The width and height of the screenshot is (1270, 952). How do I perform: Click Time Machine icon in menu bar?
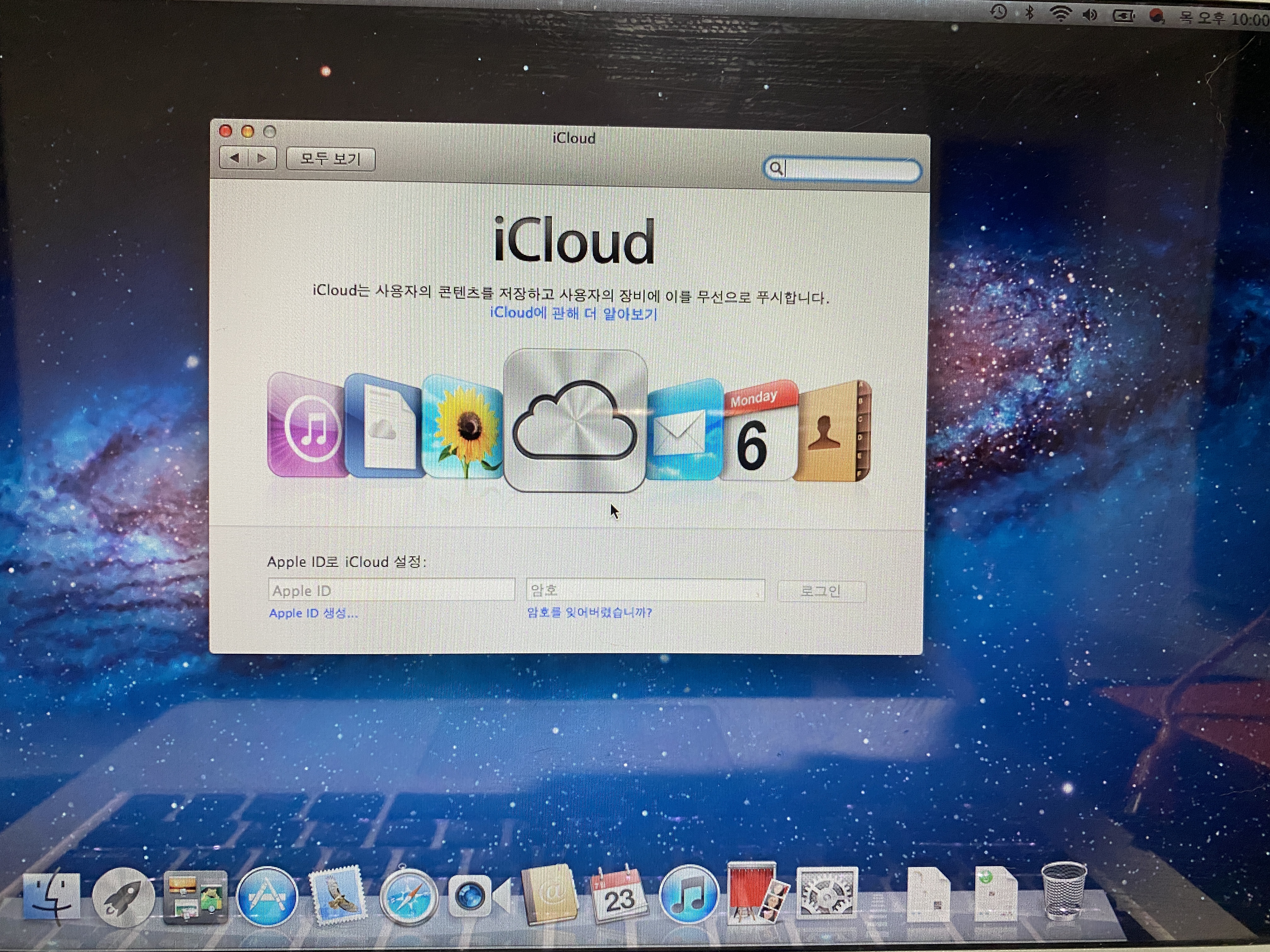pyautogui.click(x=998, y=12)
